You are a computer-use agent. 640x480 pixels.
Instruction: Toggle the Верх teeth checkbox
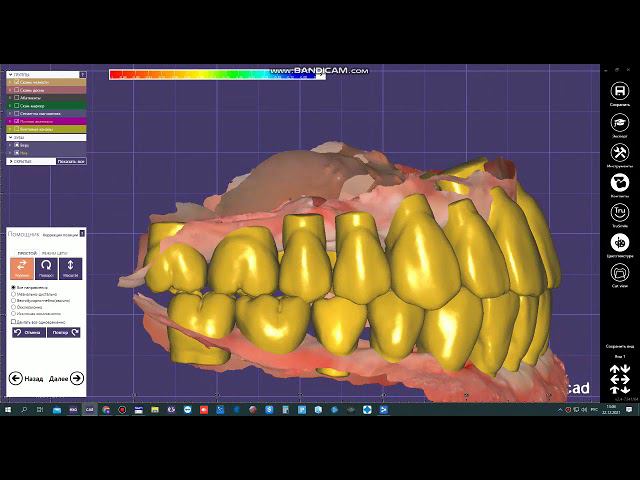click(x=17, y=145)
